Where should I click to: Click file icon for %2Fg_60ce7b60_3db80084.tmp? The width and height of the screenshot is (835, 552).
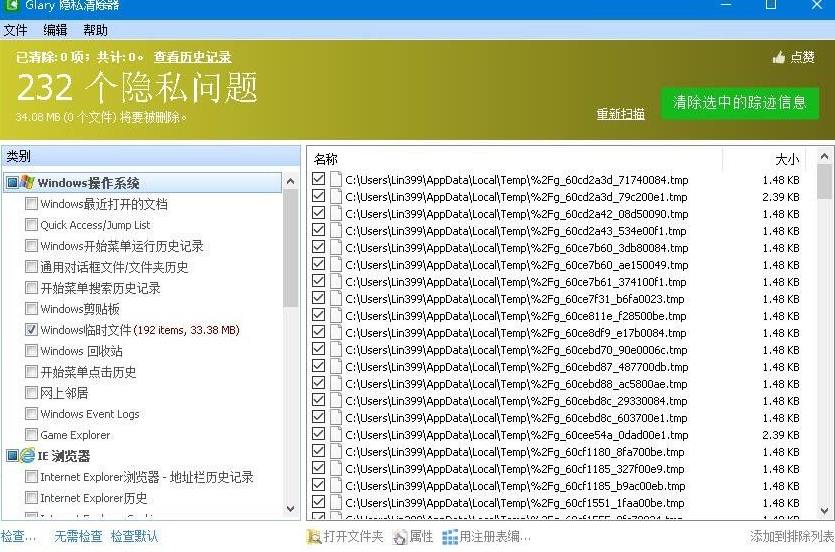tap(335, 248)
